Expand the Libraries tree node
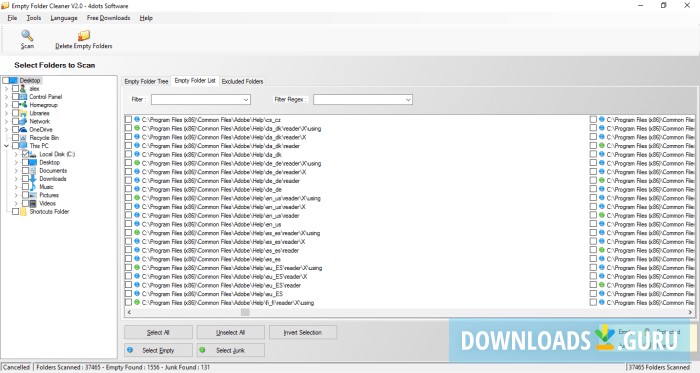This screenshot has width=700, height=373. pos(6,113)
